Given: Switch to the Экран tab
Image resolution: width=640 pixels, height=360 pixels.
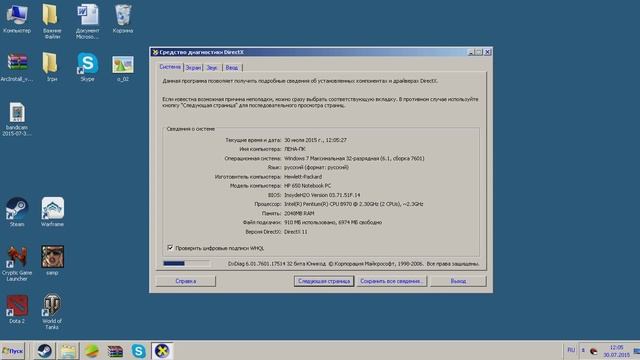Looking at the screenshot, I should click(x=193, y=68).
